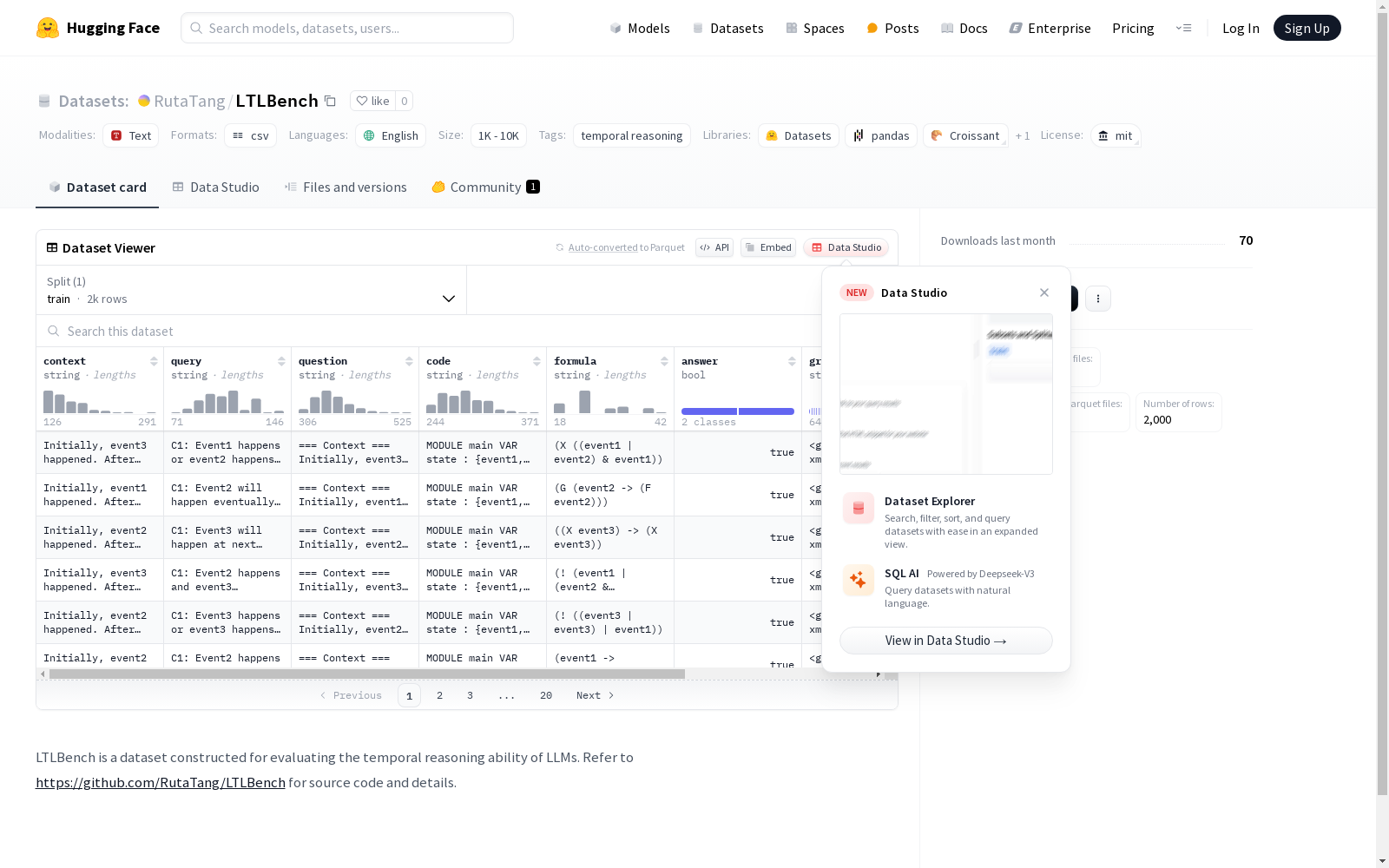The width and height of the screenshot is (1389, 868).
Task: Sort the formula column
Action: tap(664, 361)
